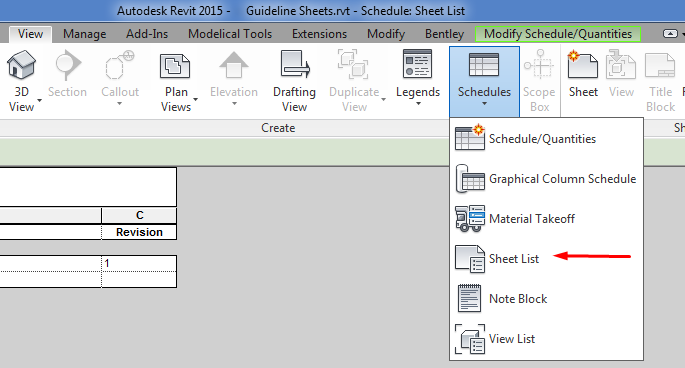Expand the Plan Views dropdown arrow
Image resolution: width=685 pixels, height=368 pixels.
pos(195,100)
